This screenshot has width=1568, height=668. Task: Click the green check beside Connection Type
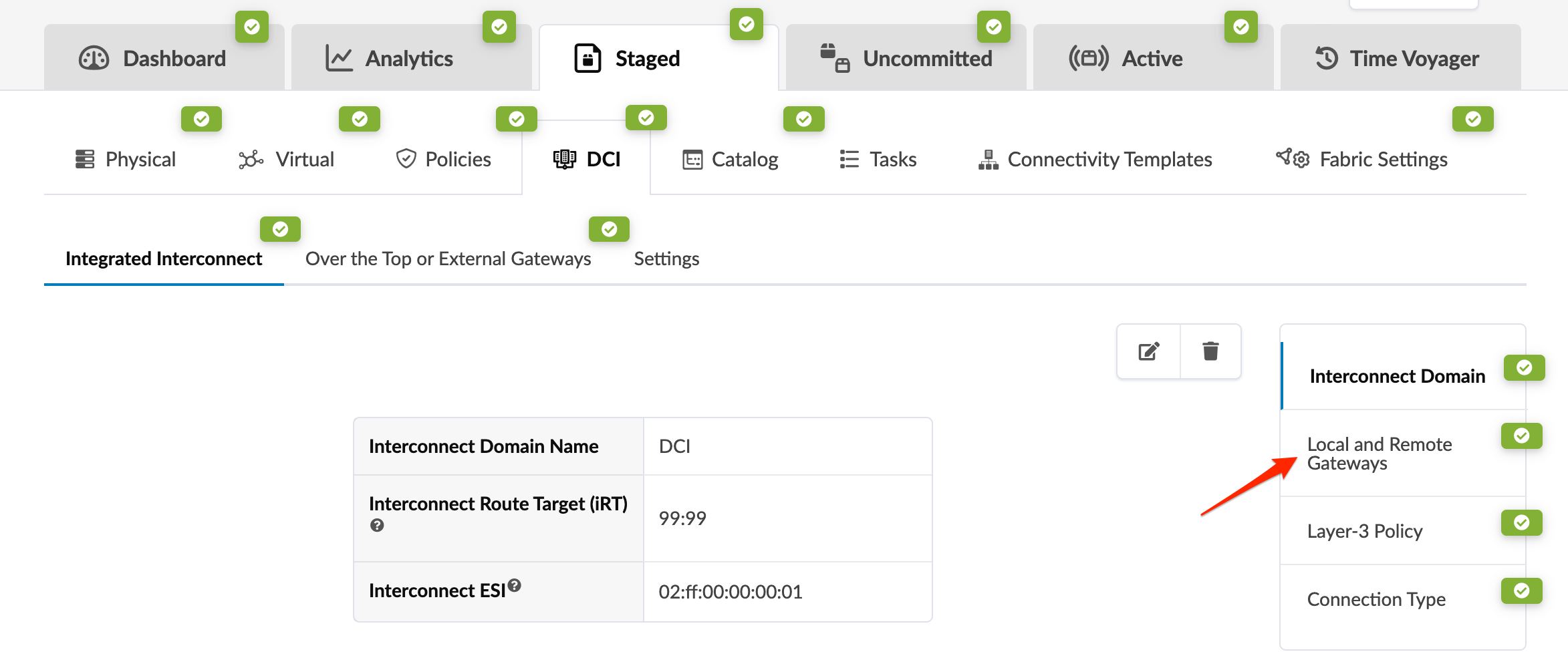(x=1521, y=591)
